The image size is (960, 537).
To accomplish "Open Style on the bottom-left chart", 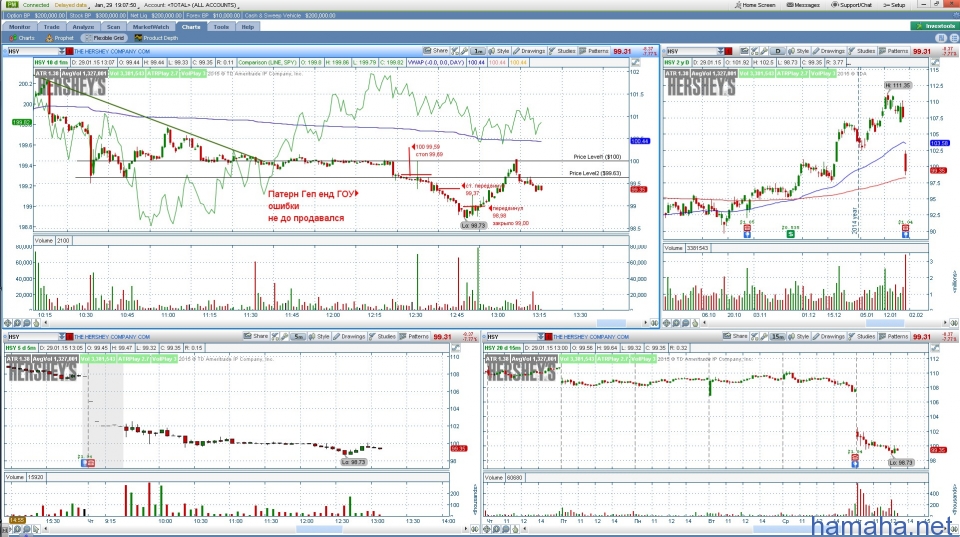I will point(318,336).
